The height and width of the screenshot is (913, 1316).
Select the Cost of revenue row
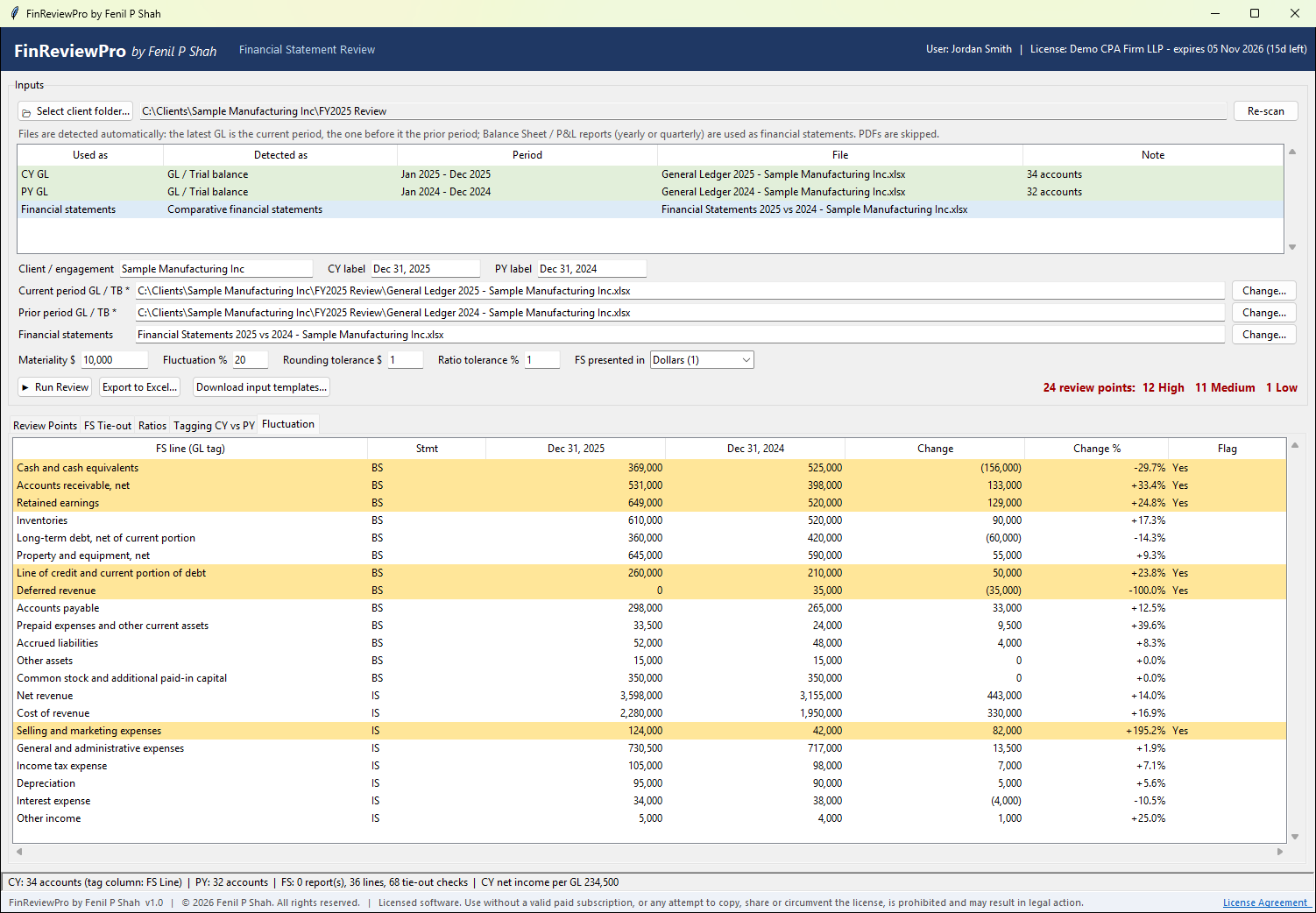click(x=649, y=713)
